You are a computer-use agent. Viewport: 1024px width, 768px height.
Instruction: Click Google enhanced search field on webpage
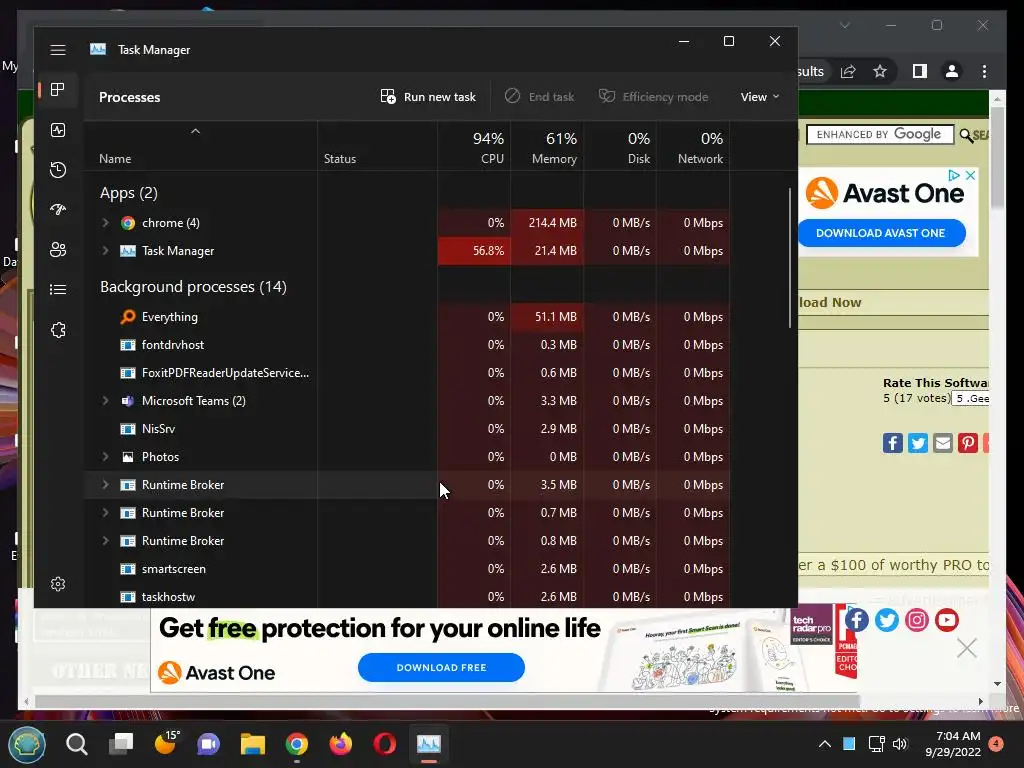point(880,135)
